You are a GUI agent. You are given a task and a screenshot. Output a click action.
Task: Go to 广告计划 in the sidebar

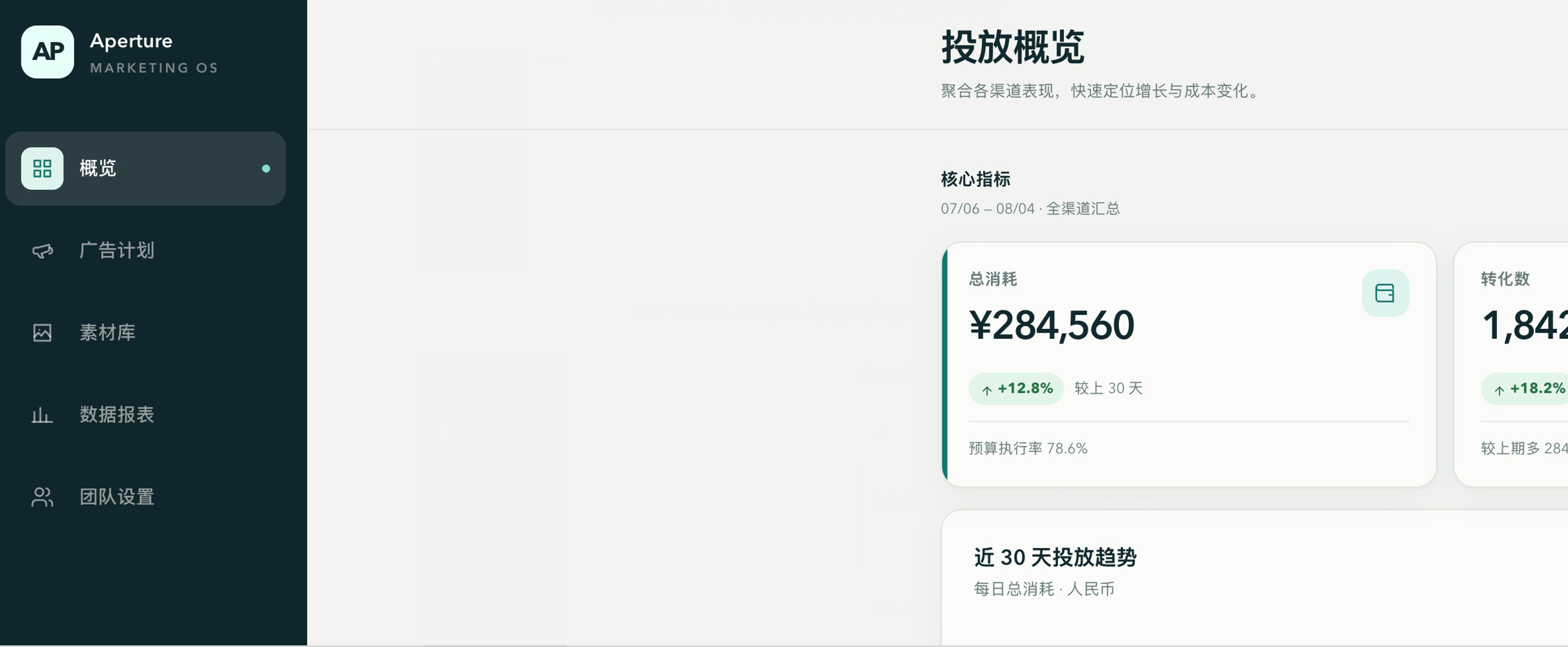[145, 251]
